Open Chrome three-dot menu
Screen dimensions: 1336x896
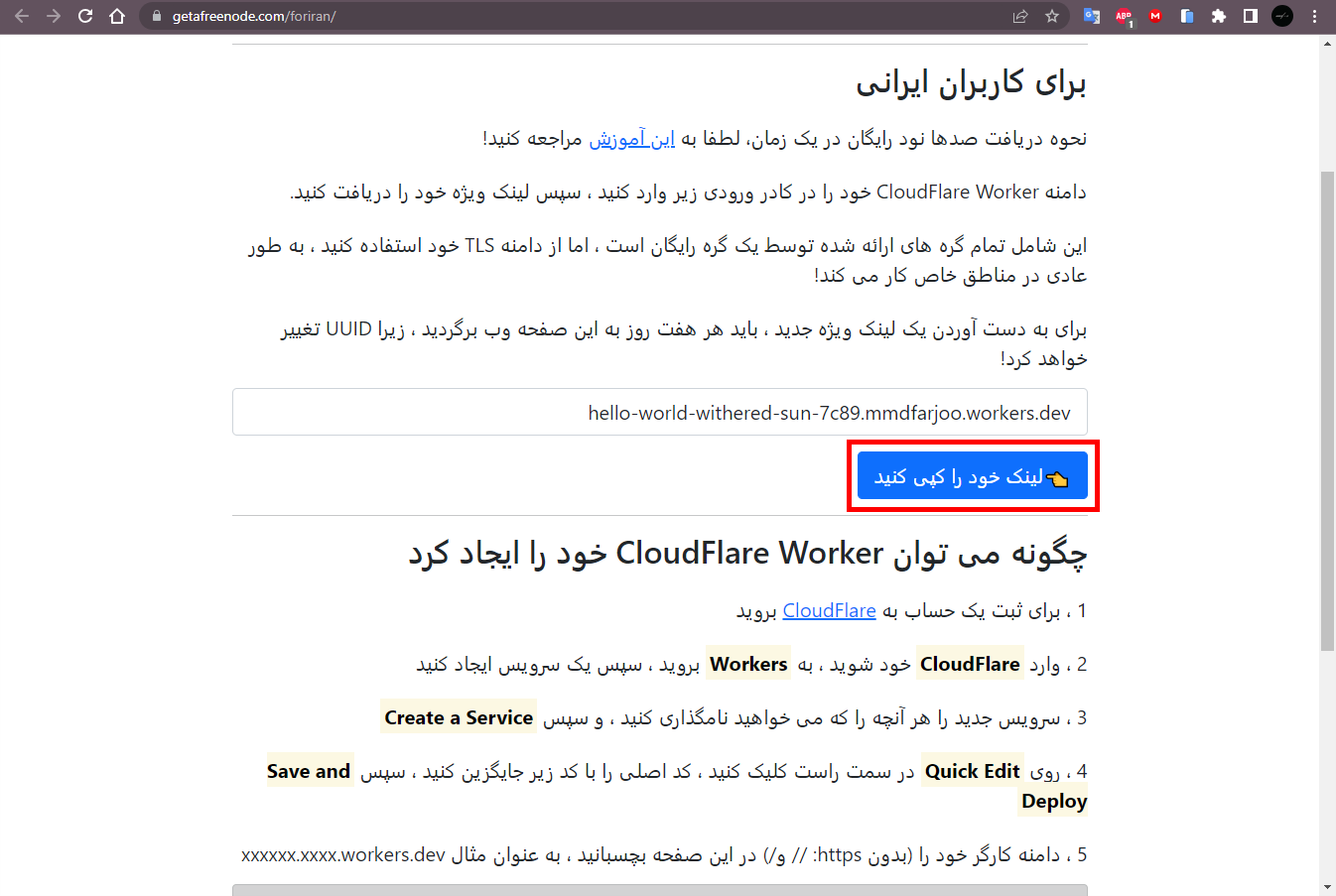(x=1315, y=16)
